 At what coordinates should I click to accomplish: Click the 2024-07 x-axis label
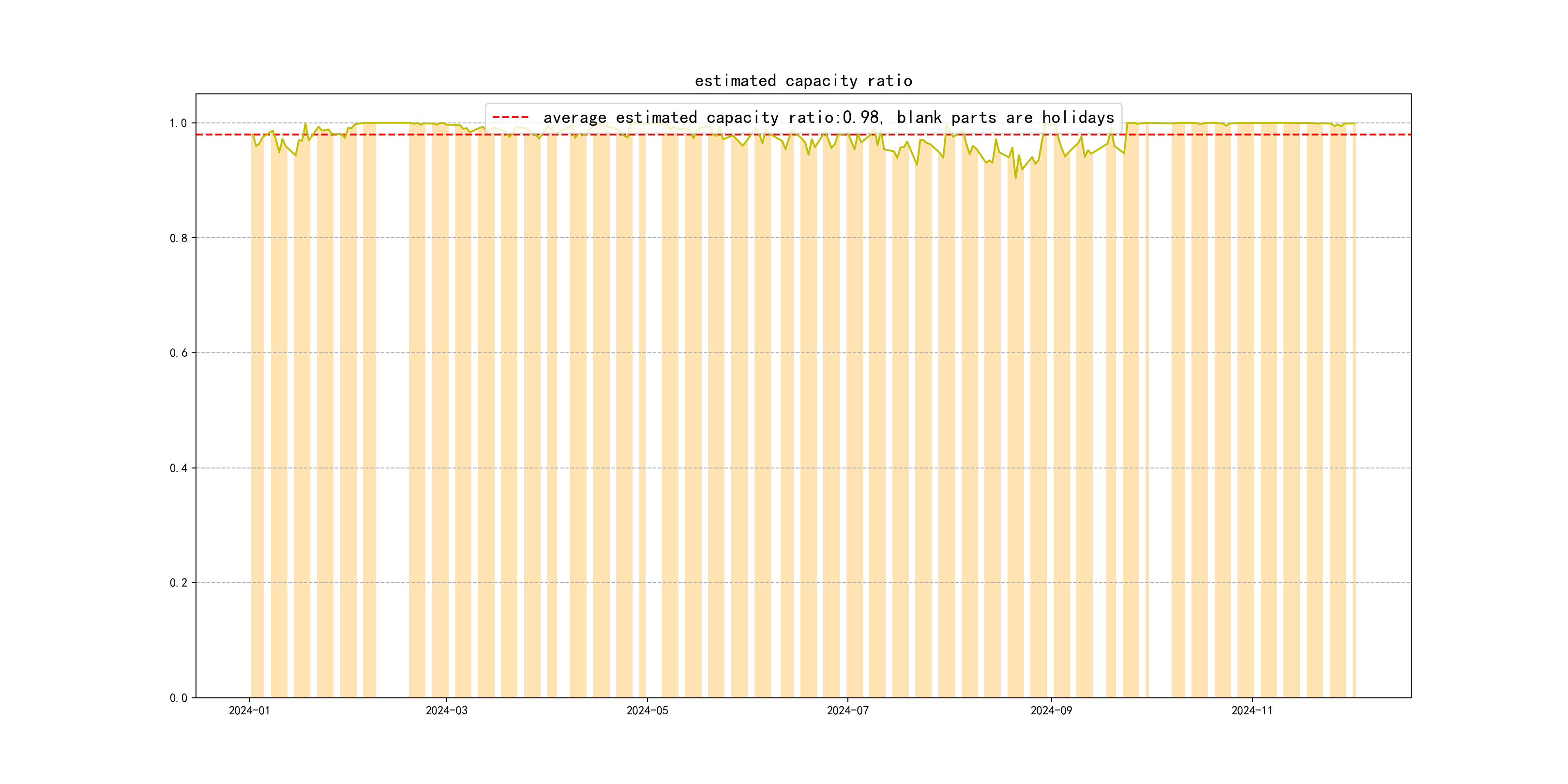pos(847,710)
